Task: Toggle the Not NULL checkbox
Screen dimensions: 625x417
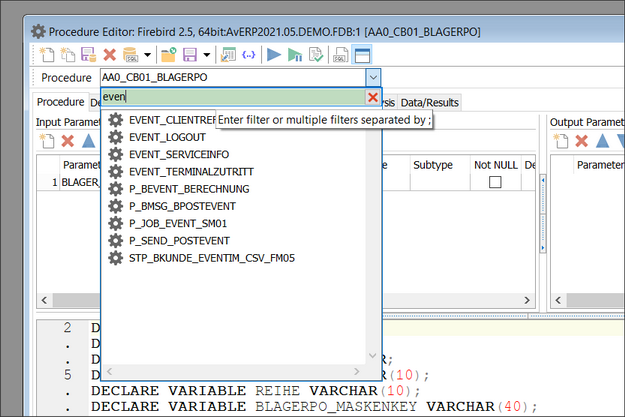Action: tap(494, 183)
